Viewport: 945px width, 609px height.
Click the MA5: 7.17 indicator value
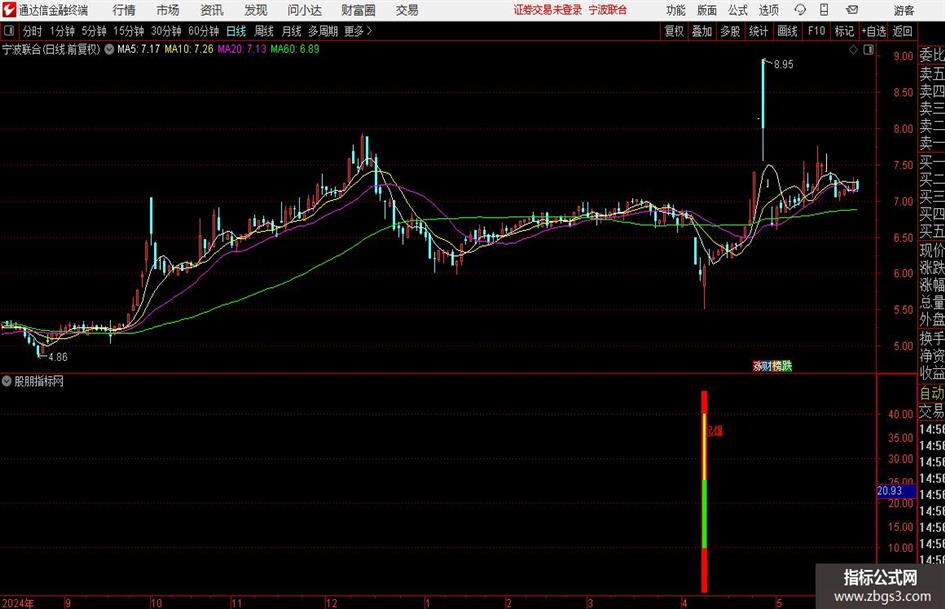click(x=139, y=49)
